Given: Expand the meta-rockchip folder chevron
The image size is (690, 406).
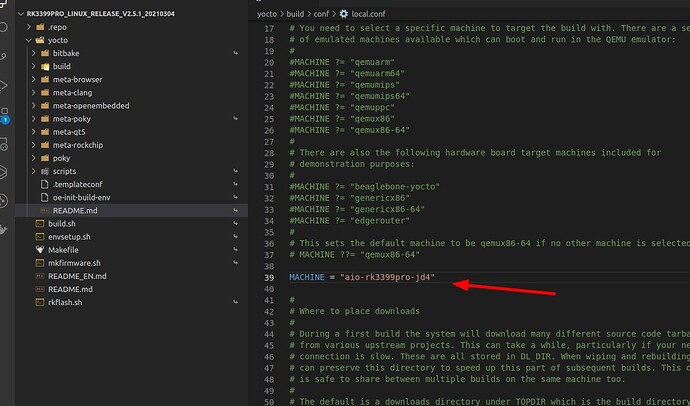Looking at the screenshot, I should click(33, 145).
